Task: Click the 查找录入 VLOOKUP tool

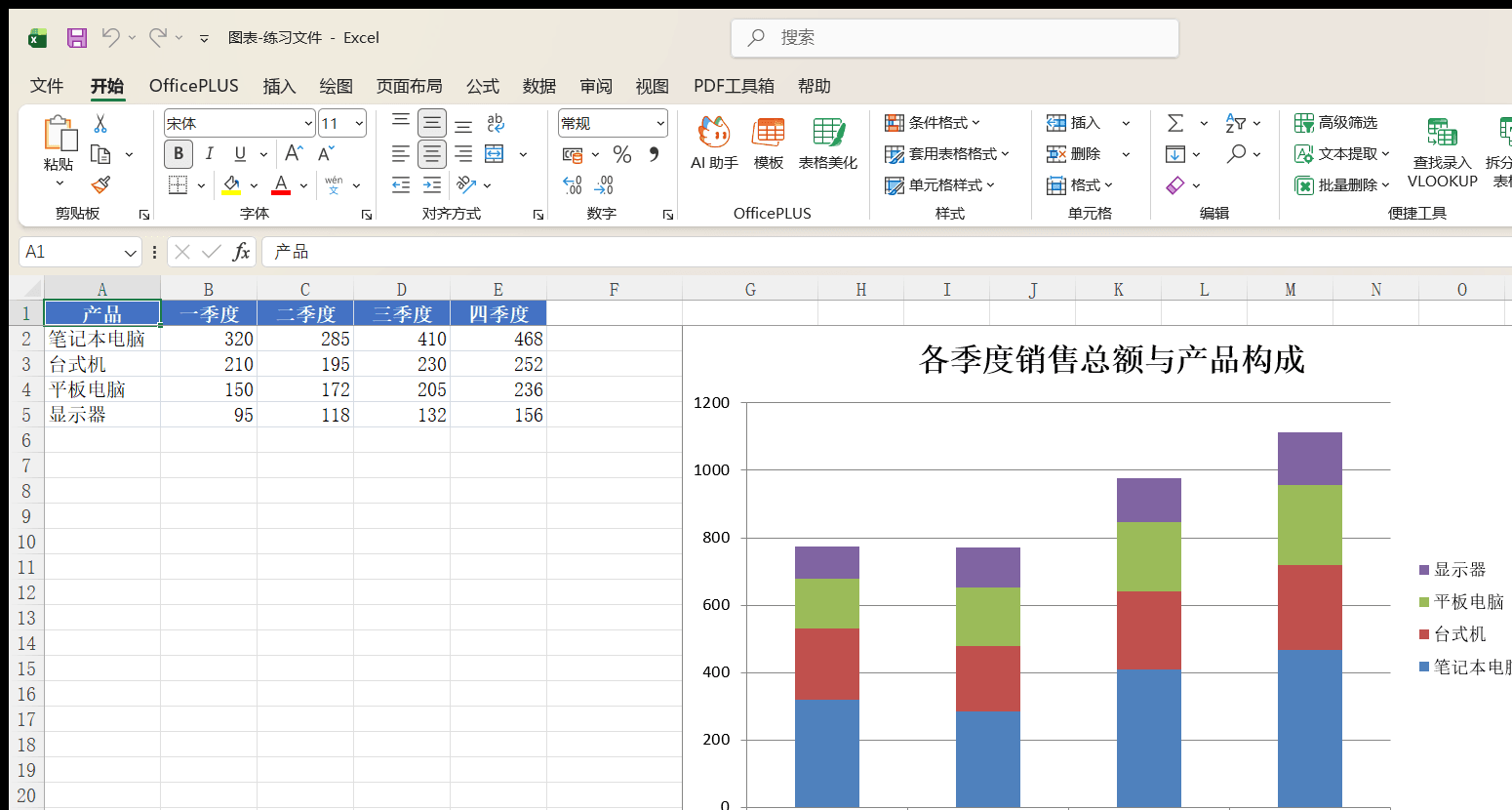Action: (x=1442, y=152)
